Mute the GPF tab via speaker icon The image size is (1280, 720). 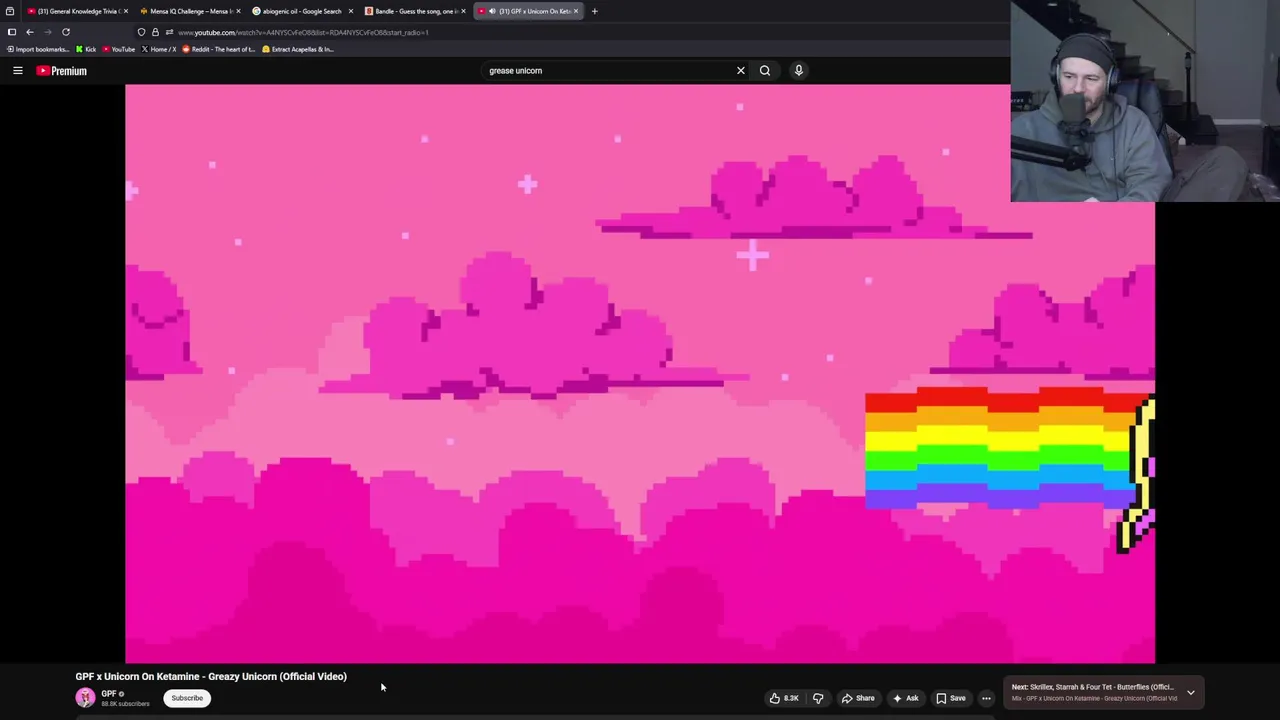[x=492, y=11]
